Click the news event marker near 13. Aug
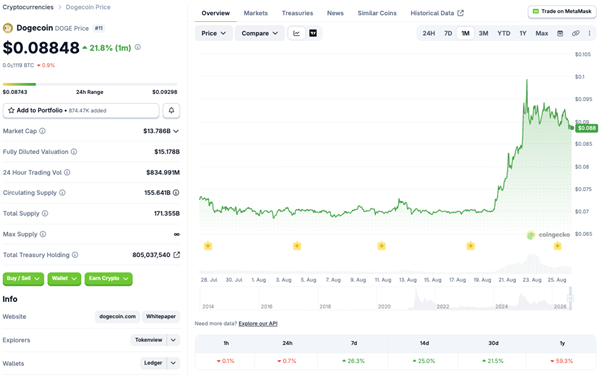 (381, 246)
